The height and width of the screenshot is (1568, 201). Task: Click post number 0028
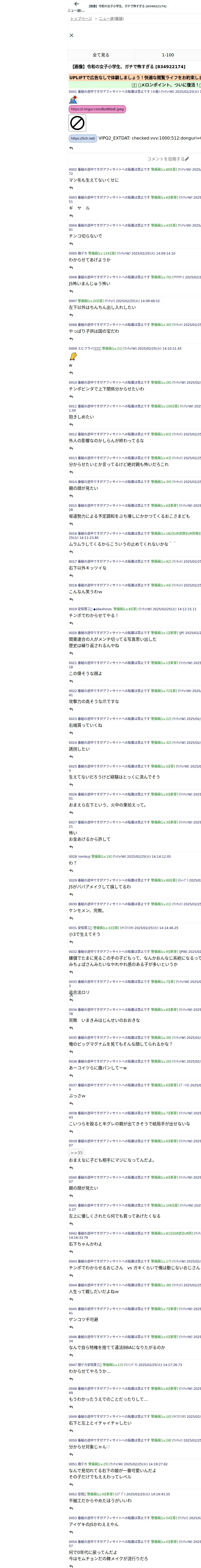pos(73,856)
